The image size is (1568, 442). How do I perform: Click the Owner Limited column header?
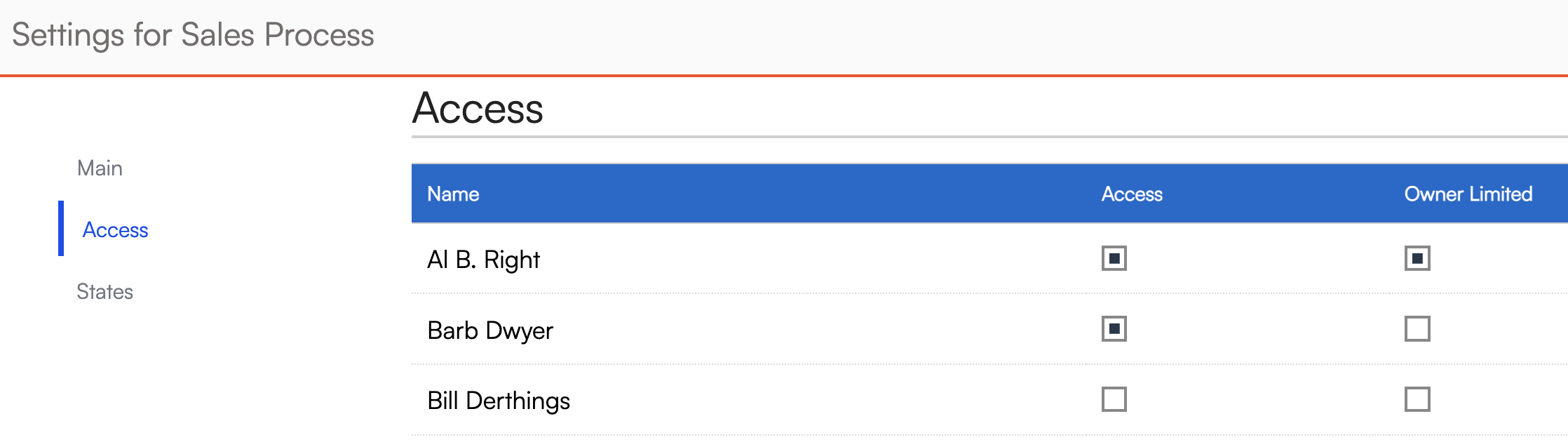(1468, 194)
